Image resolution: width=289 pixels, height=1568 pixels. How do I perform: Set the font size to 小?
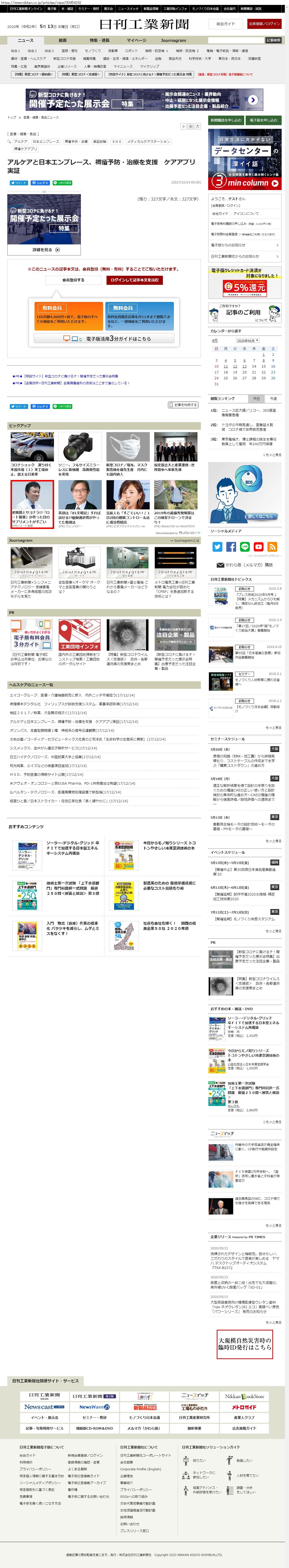[x=183, y=127]
